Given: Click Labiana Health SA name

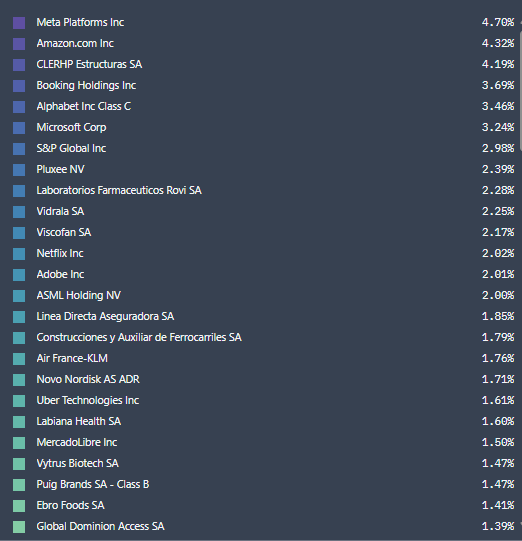Looking at the screenshot, I should pyautogui.click(x=79, y=422).
